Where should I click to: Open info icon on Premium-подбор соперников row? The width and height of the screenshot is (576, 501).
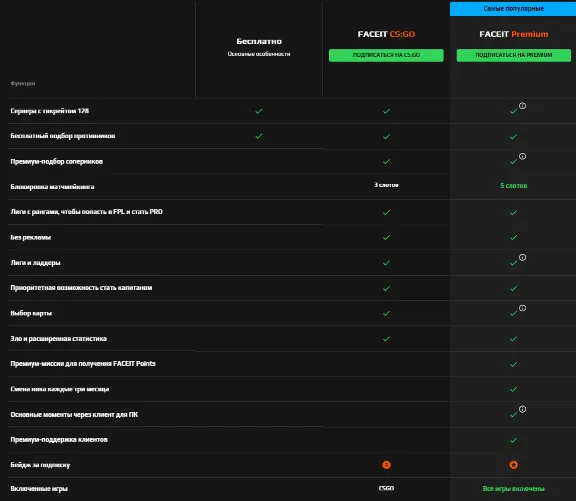(522, 156)
